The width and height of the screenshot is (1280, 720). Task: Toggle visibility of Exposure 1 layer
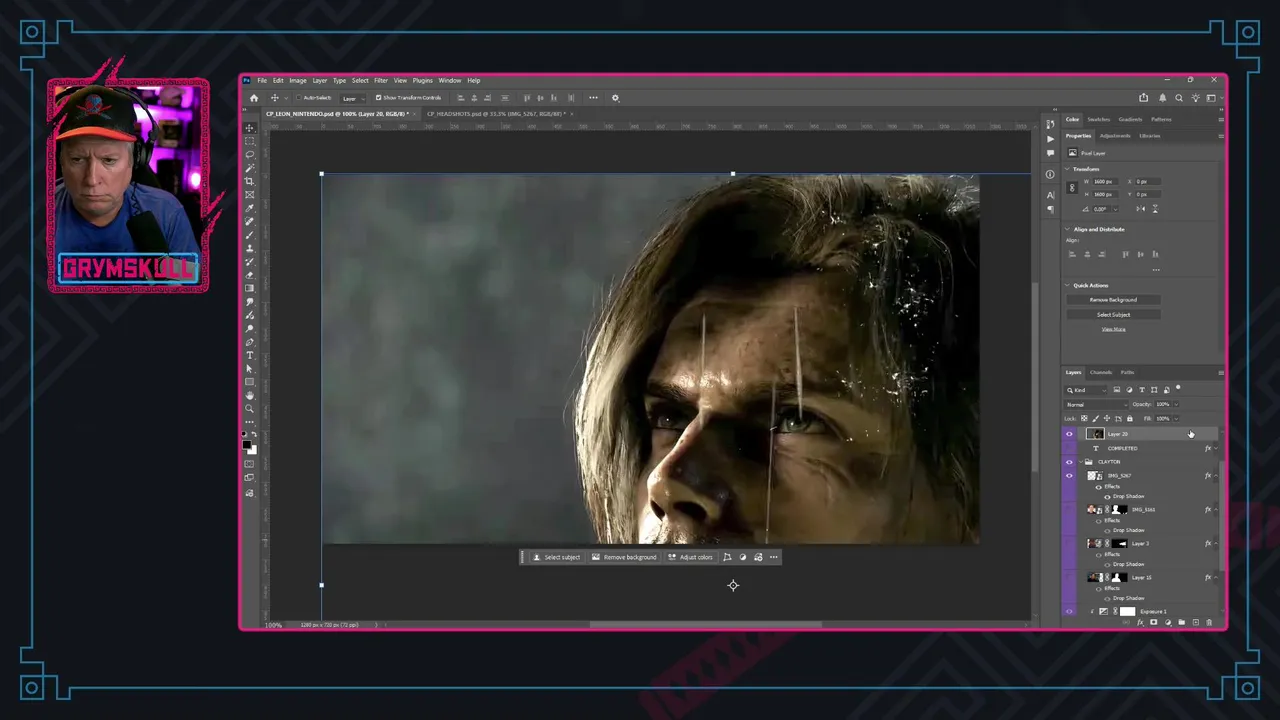pyautogui.click(x=1069, y=611)
